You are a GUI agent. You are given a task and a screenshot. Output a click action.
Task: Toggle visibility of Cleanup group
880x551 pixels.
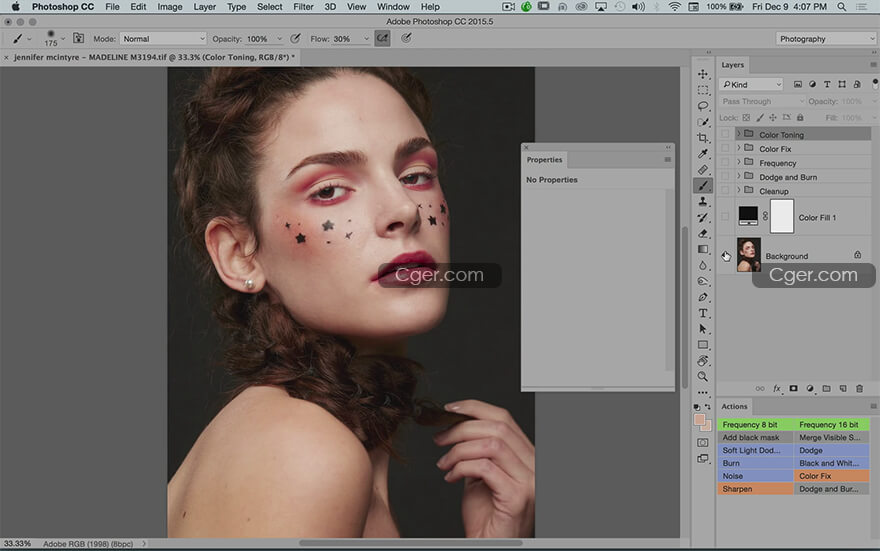(725, 190)
